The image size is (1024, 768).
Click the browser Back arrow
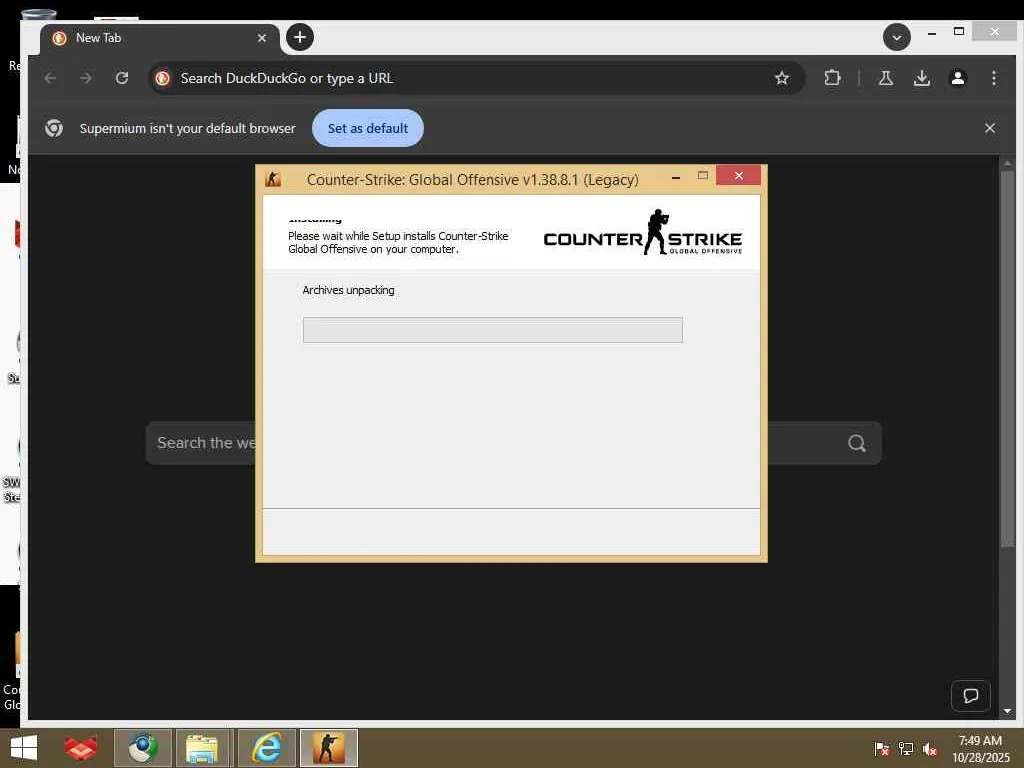pos(50,78)
